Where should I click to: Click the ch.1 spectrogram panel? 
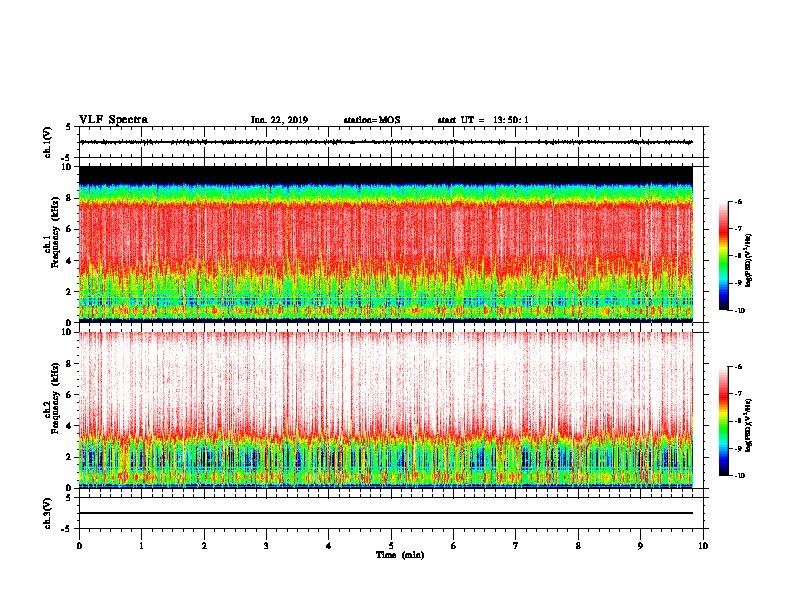[x=386, y=244]
